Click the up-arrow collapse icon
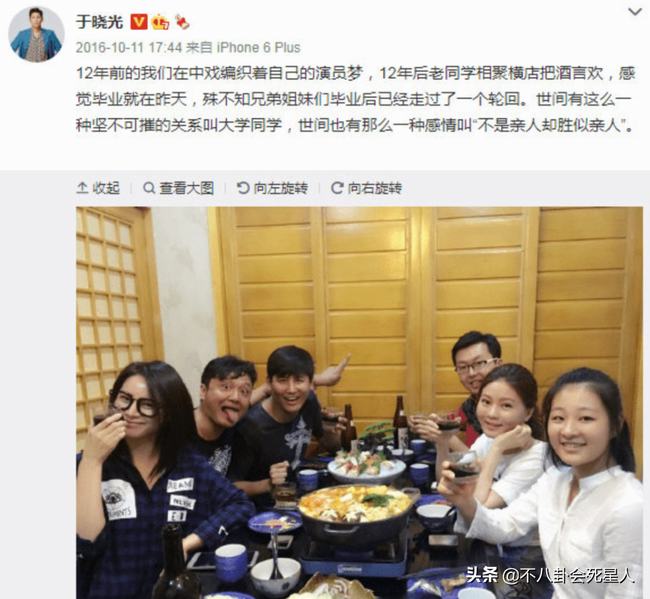The width and height of the screenshot is (650, 599). (82, 188)
